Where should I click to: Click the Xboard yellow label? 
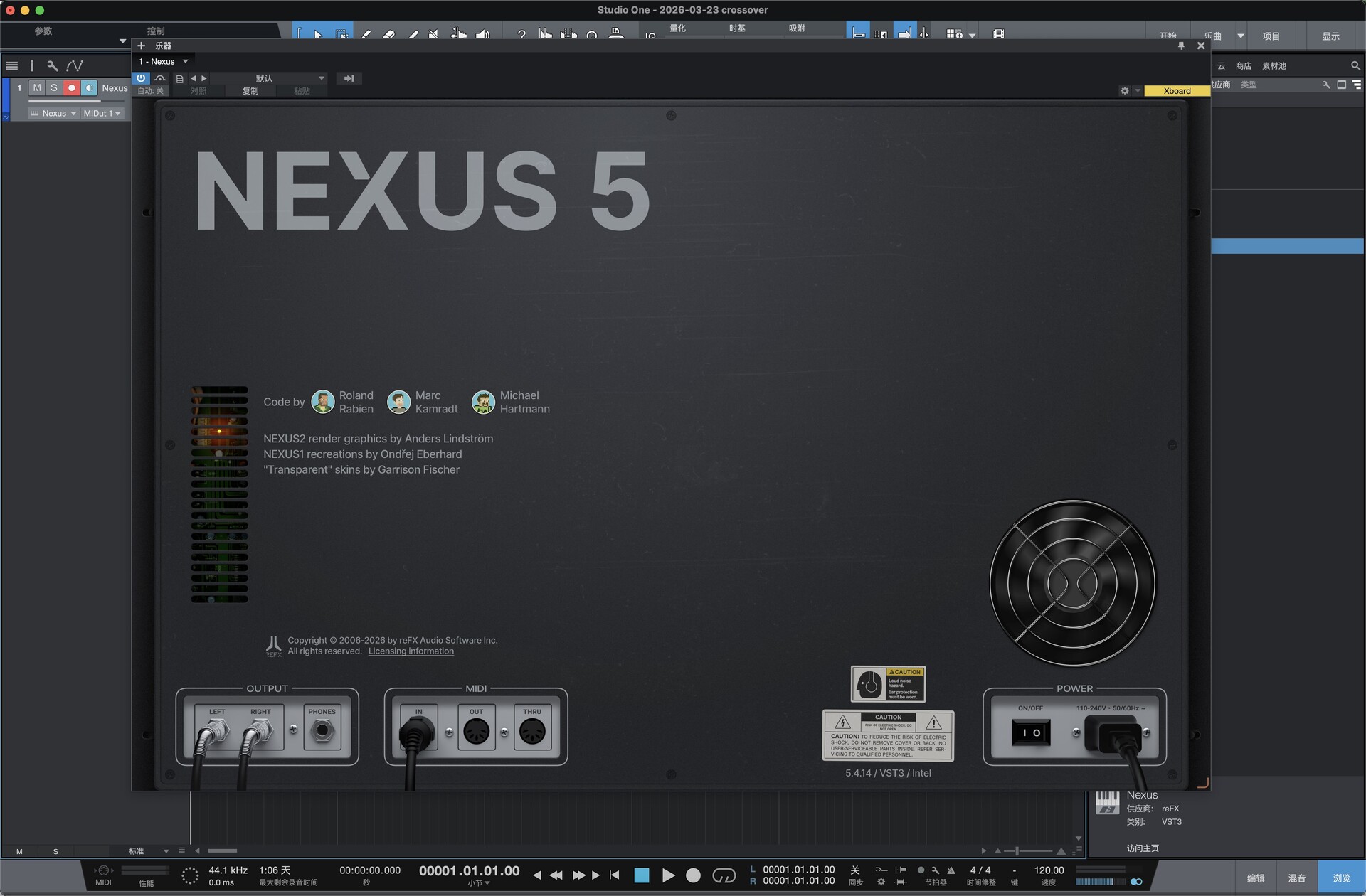[1177, 91]
